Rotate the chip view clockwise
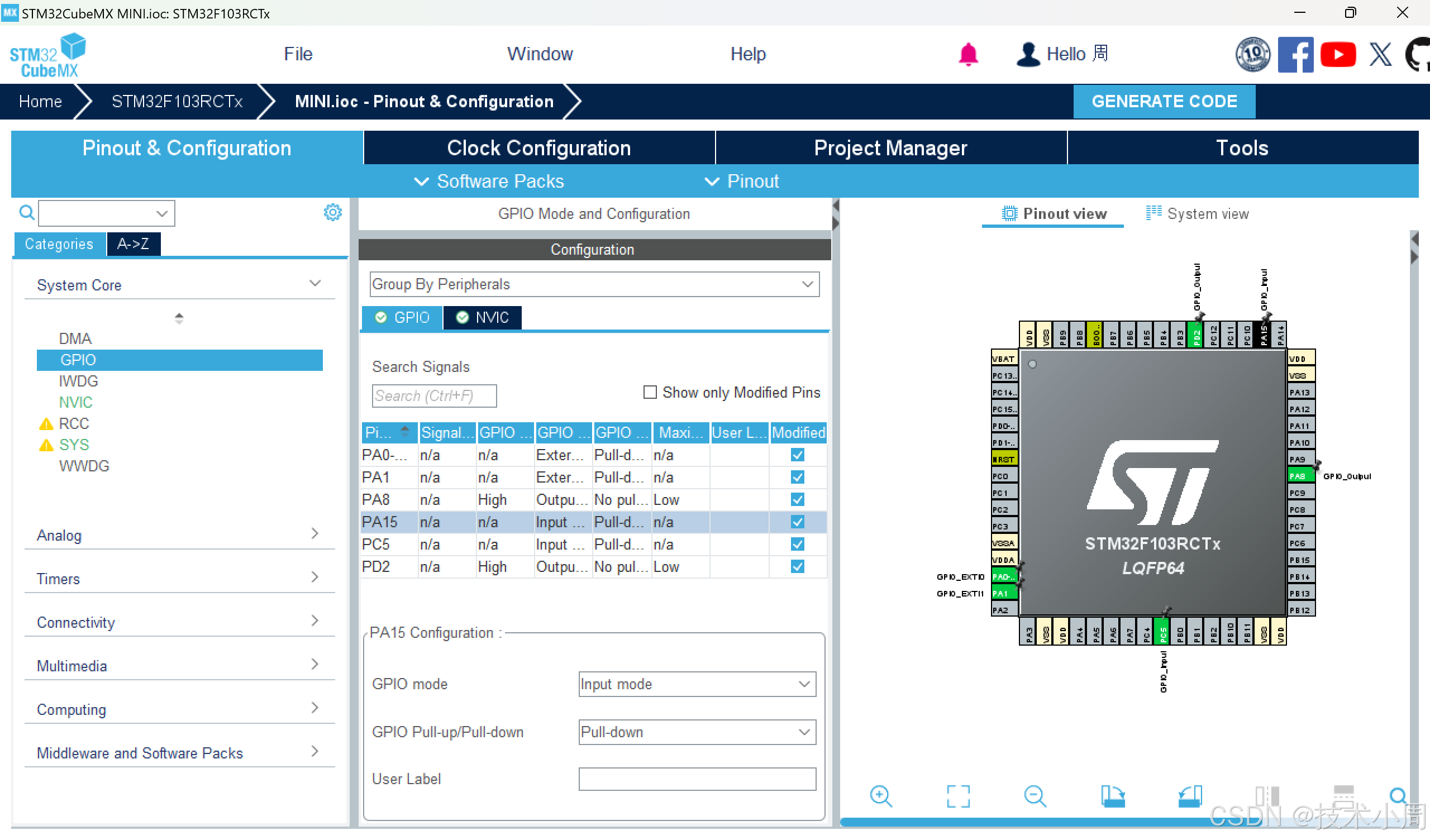The height and width of the screenshot is (840, 1430). pos(1112,796)
